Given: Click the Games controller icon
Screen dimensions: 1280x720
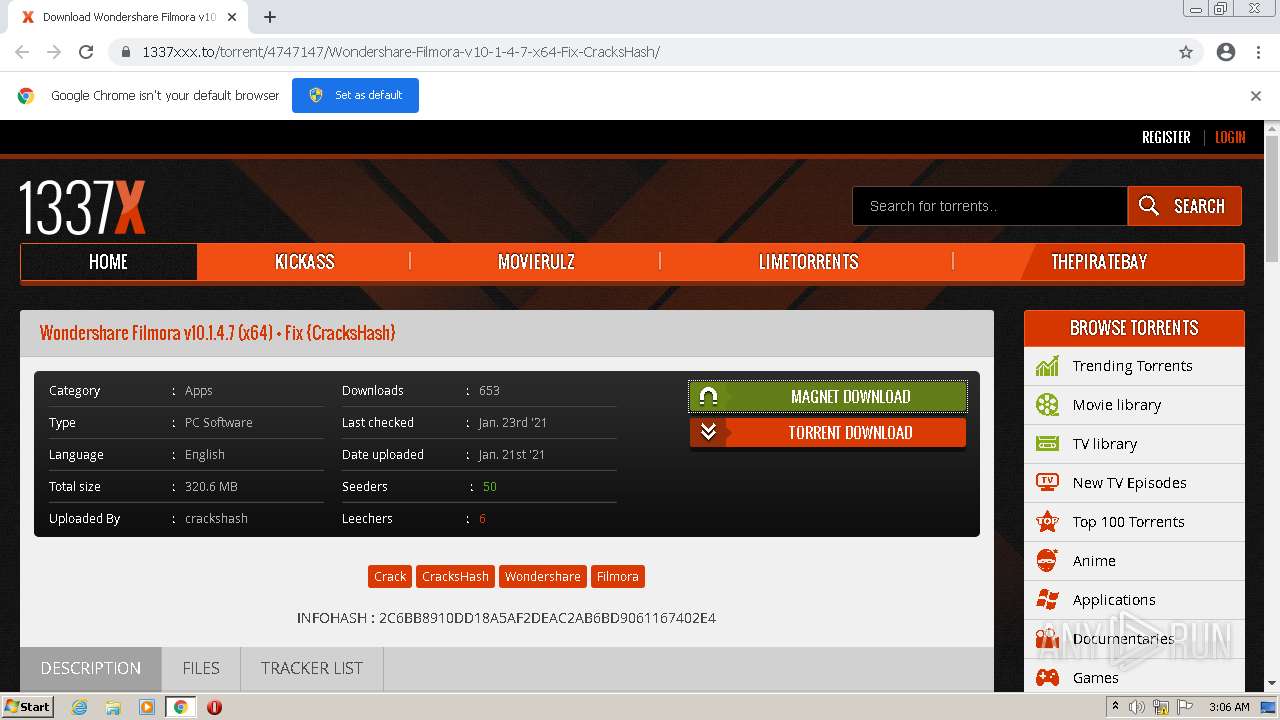Looking at the screenshot, I should (1047, 678).
